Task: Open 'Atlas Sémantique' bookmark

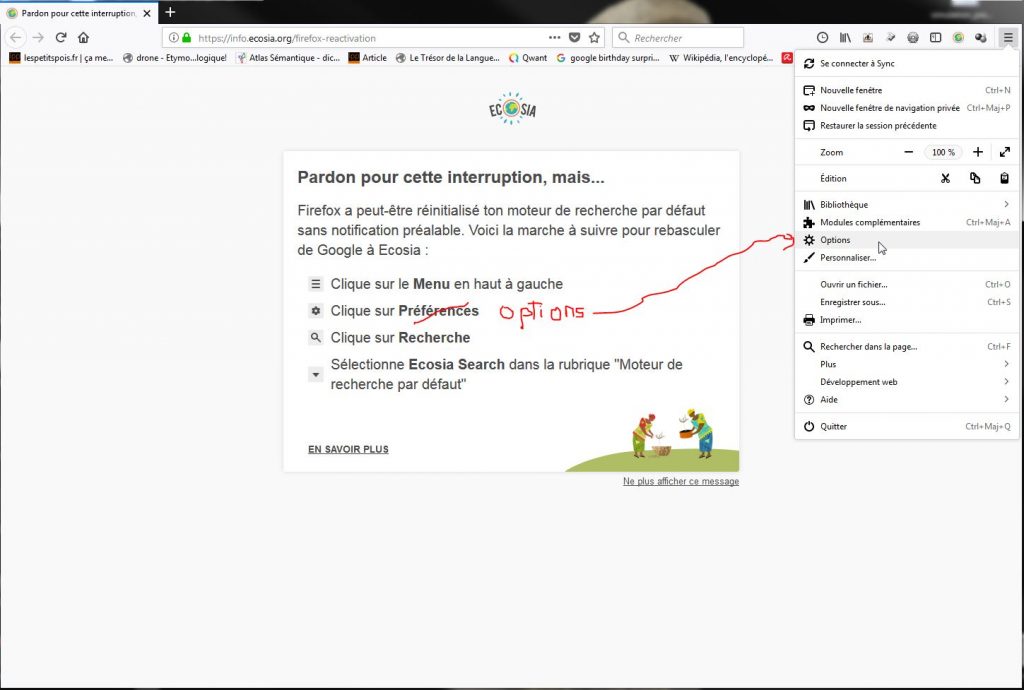Action: pyautogui.click(x=288, y=57)
